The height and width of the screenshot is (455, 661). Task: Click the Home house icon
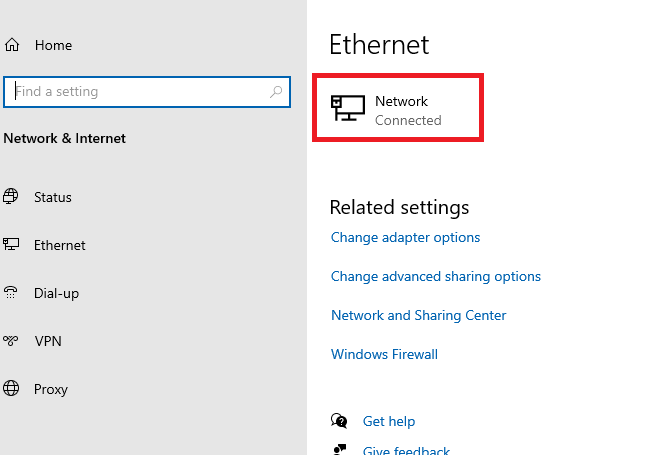tap(12, 45)
